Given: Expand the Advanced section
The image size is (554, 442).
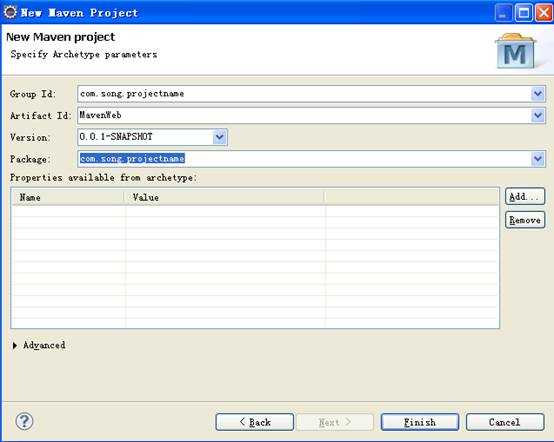Looking at the screenshot, I should coord(15,345).
